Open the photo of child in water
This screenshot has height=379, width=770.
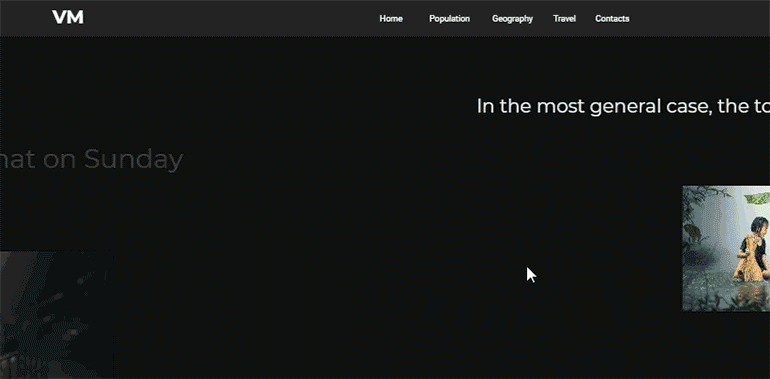click(x=726, y=248)
